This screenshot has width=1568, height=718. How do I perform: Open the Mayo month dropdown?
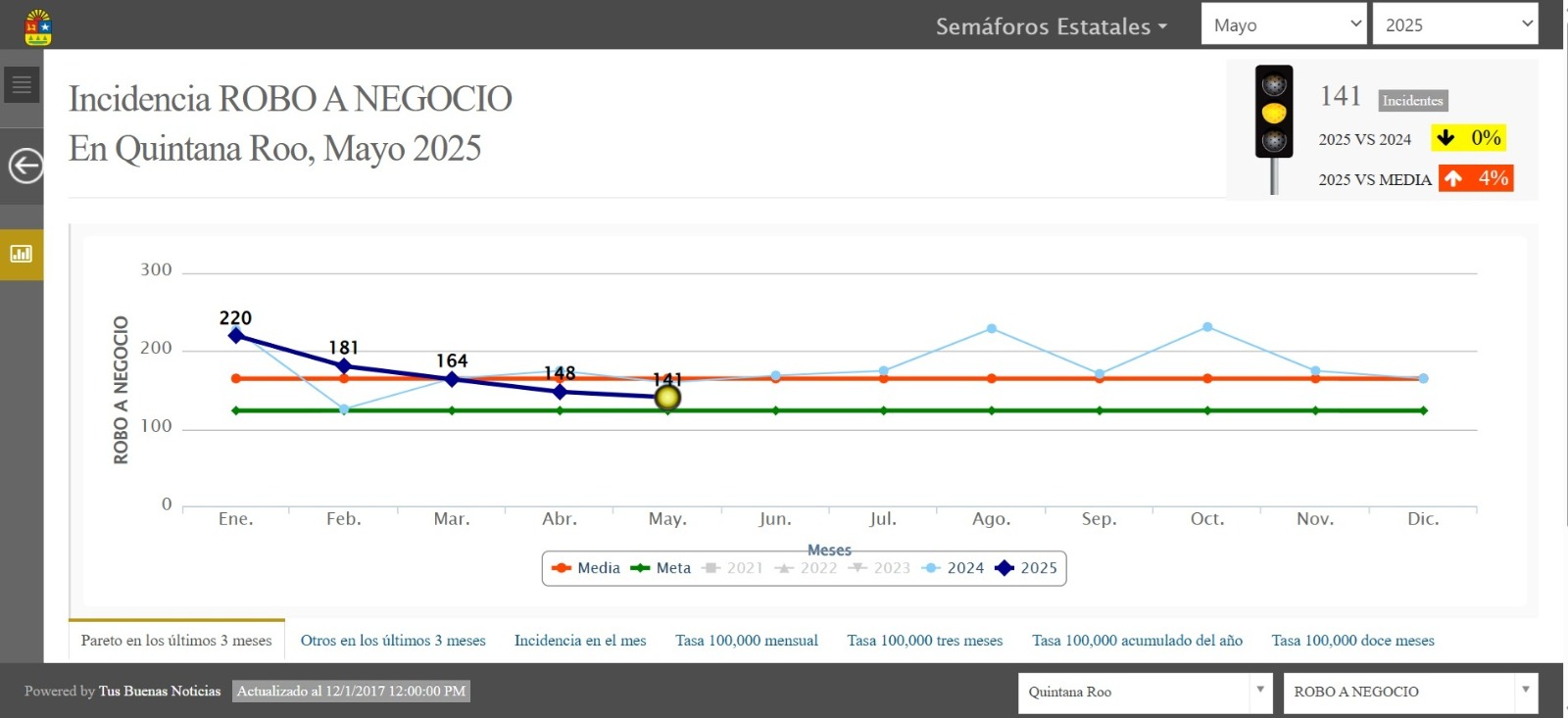(x=1284, y=24)
